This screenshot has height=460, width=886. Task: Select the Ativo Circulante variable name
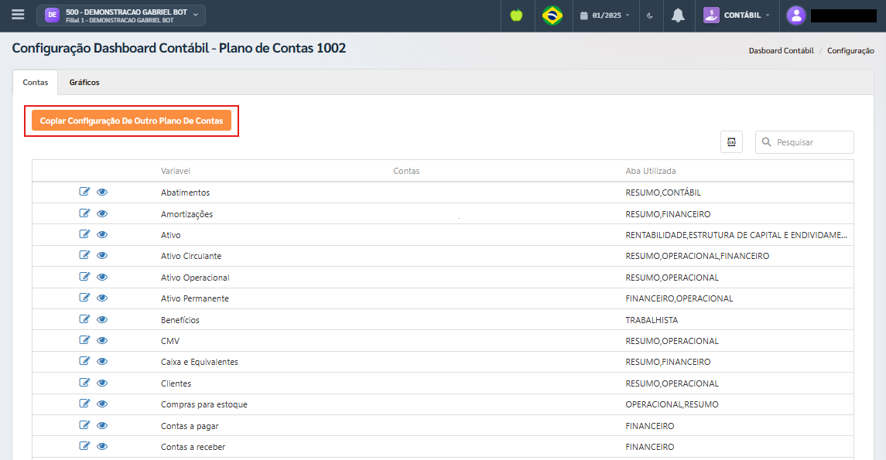(x=191, y=256)
